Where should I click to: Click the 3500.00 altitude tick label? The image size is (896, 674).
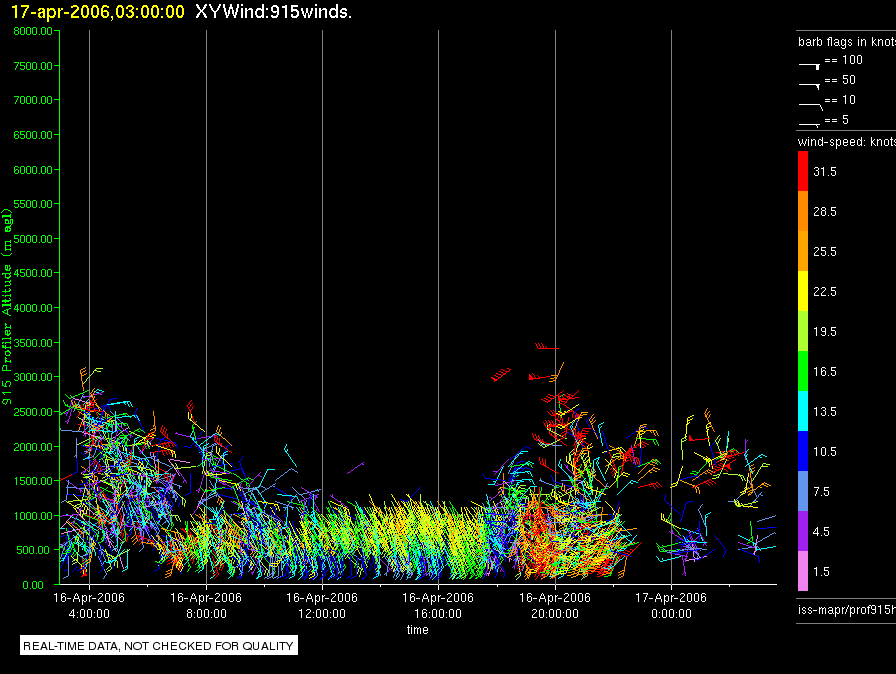(x=33, y=343)
